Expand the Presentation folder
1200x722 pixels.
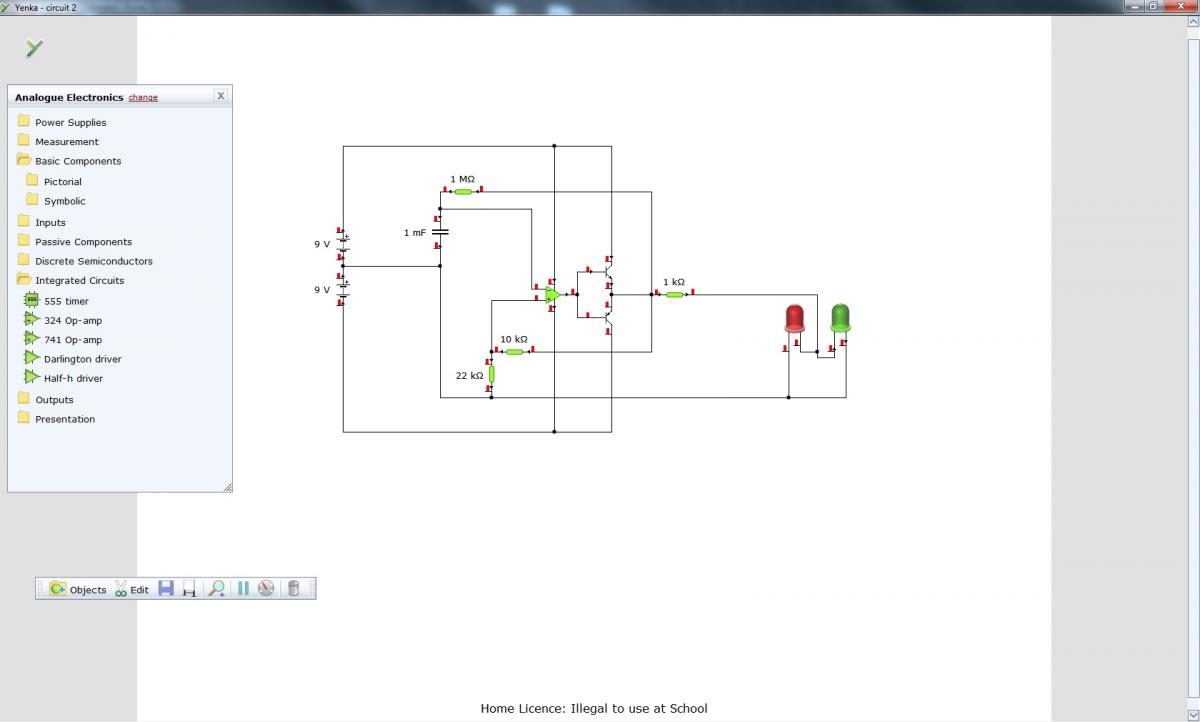pyautogui.click(x=56, y=419)
